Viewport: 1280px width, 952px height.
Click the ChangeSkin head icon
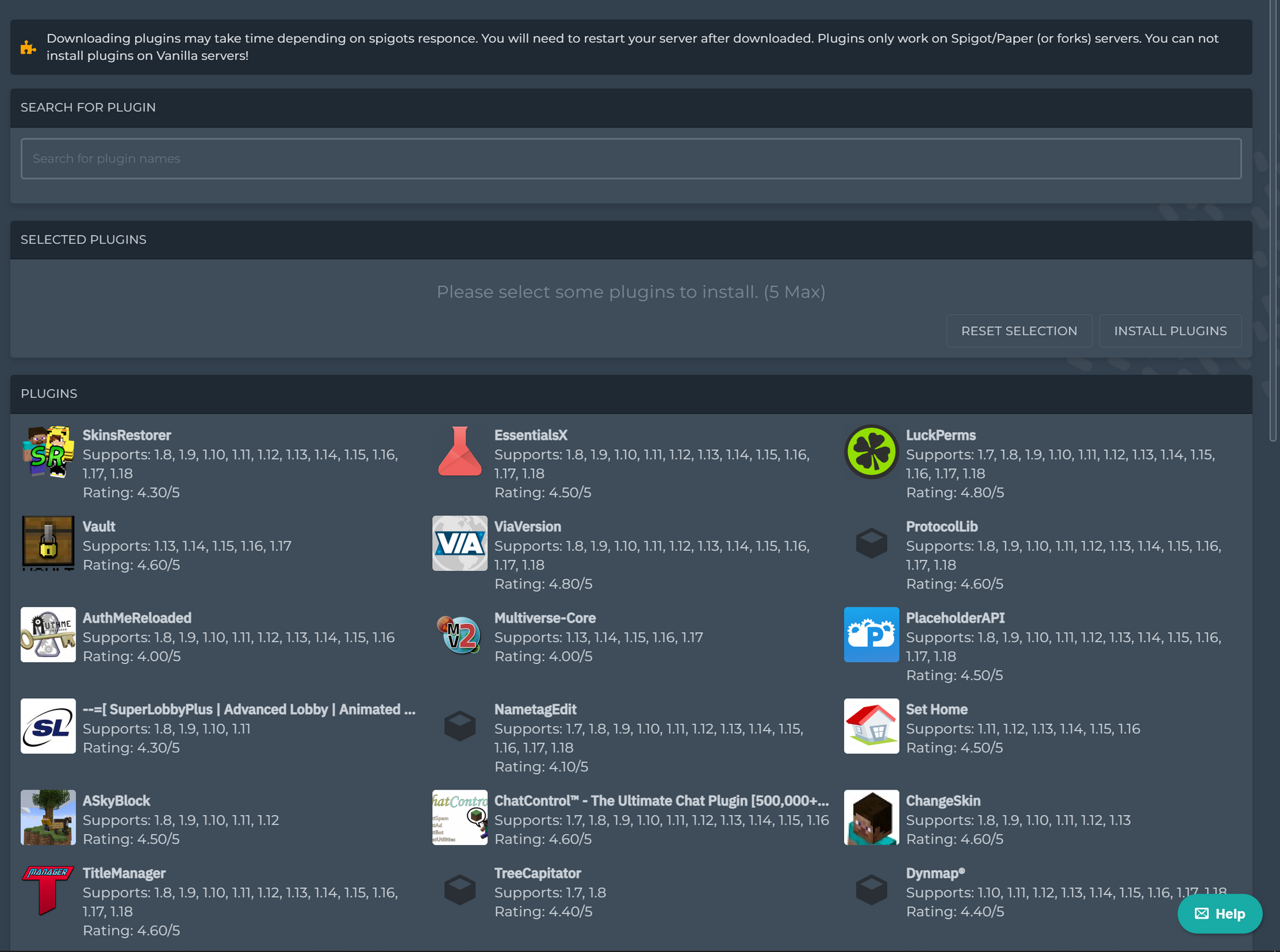point(871,818)
